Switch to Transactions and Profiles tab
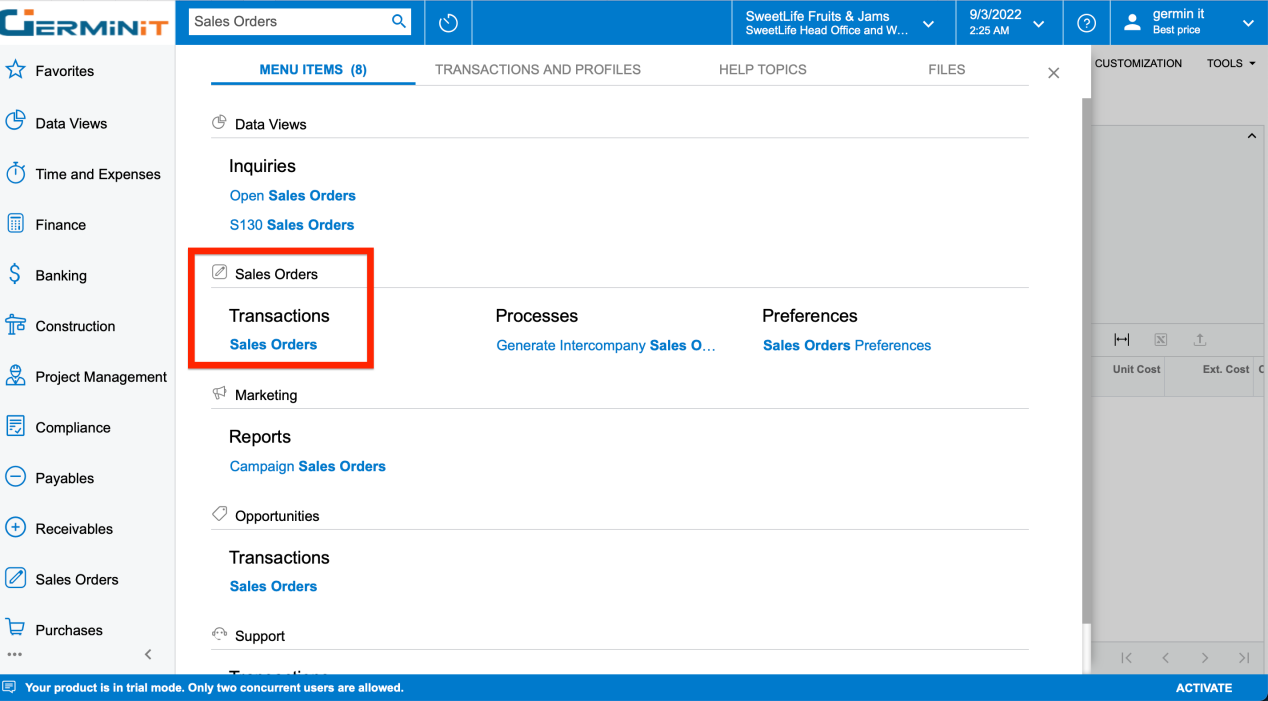1268x701 pixels. pyautogui.click(x=537, y=69)
